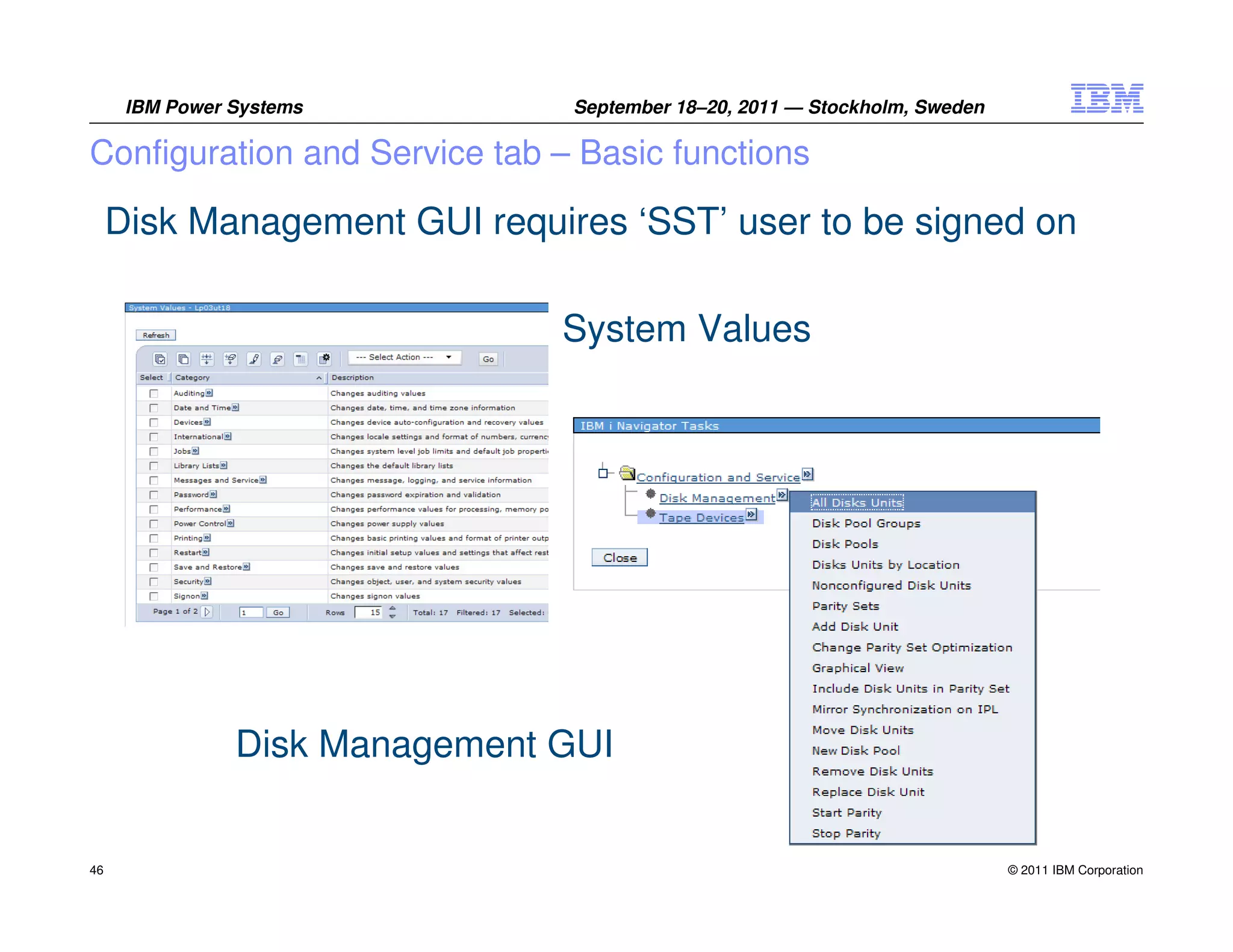The width and height of the screenshot is (1233, 952).
Task: Click the Category column sort arrow
Action: coord(319,378)
